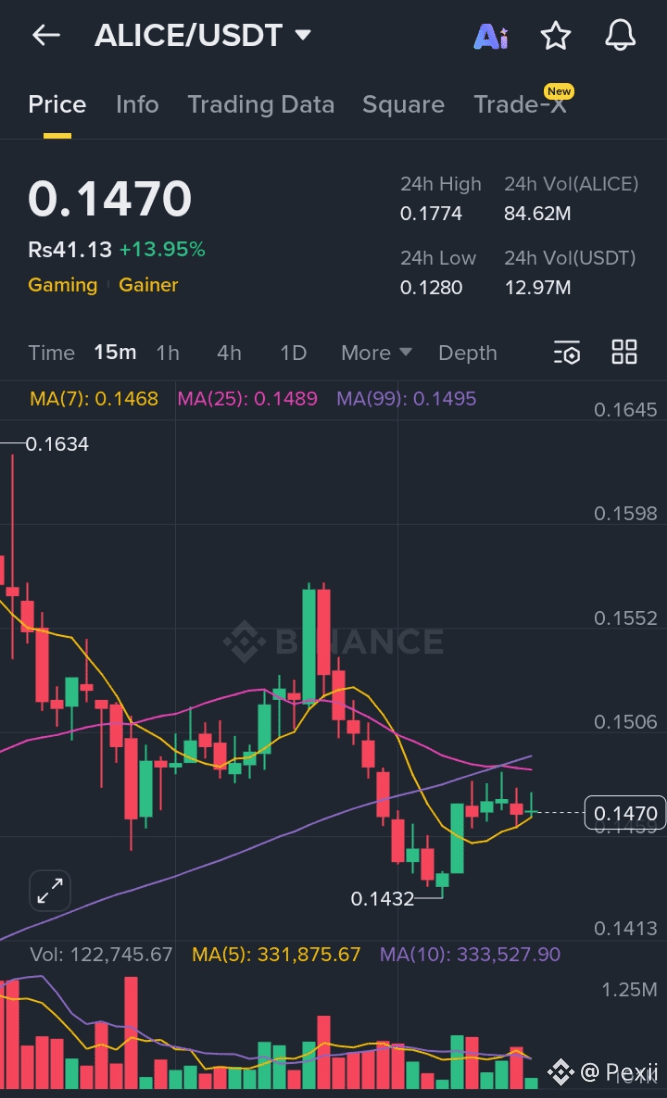This screenshot has height=1098, width=667.
Task: Tap the 1.25M volume axis label
Action: click(629, 989)
